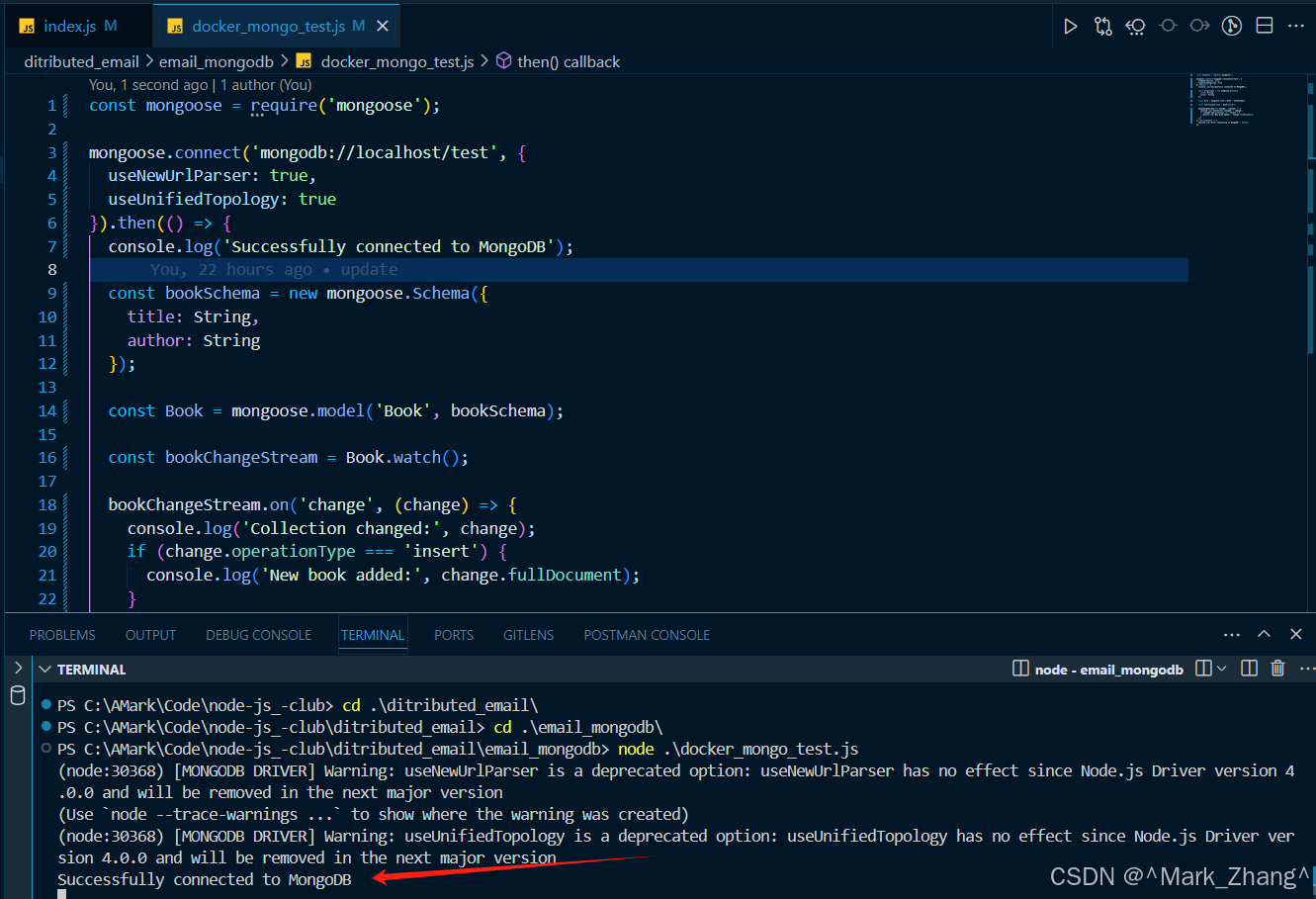Click the 'Collection changed:' console.log line
This screenshot has width=1316, height=899.
pos(331,528)
